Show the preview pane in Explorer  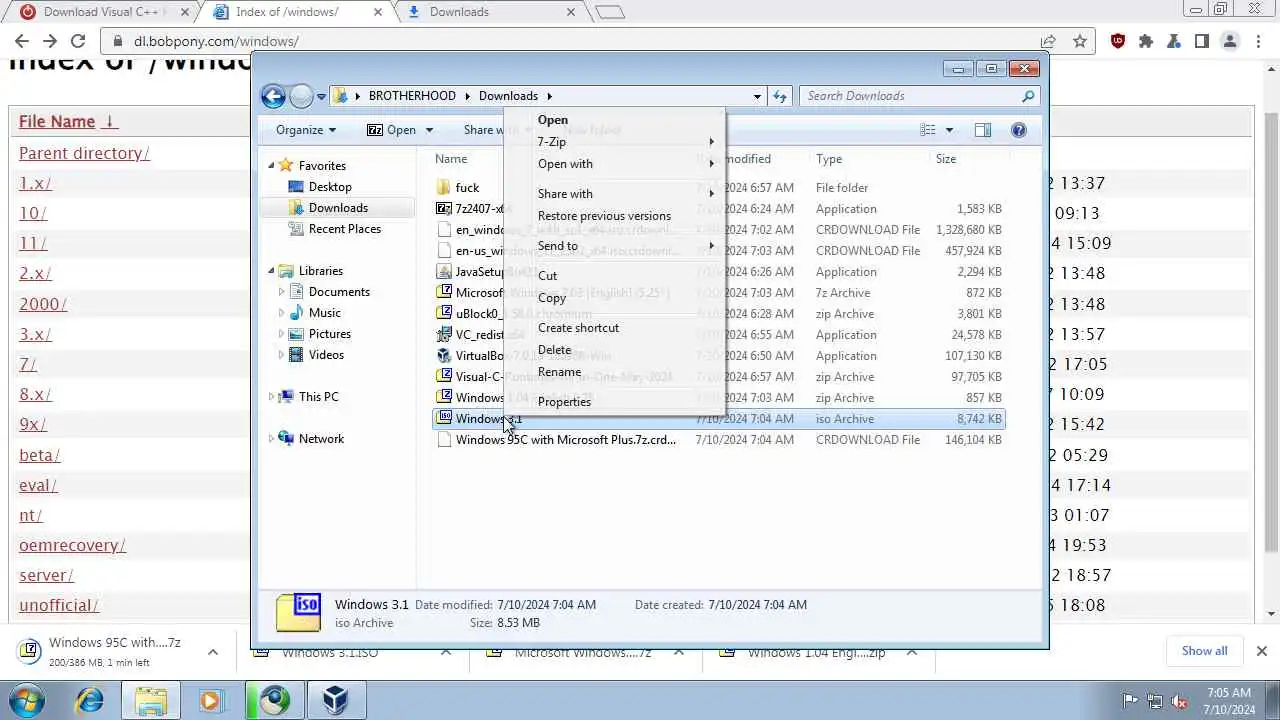983,130
